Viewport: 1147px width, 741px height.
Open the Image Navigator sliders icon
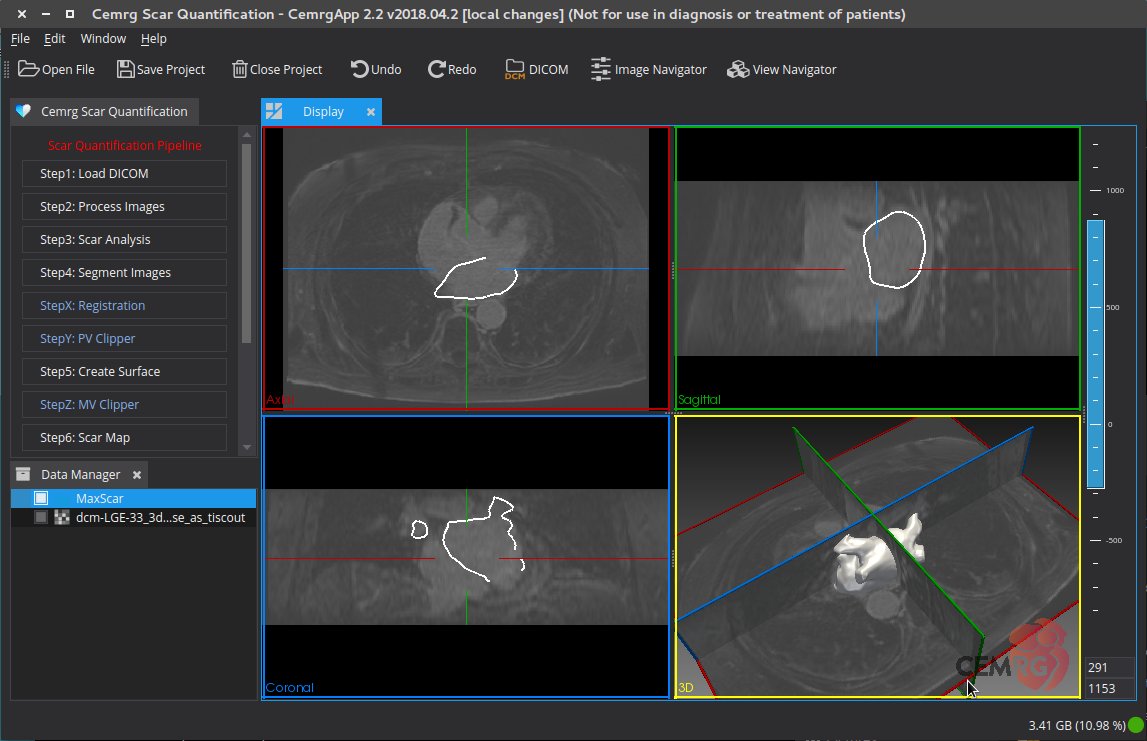pyautogui.click(x=601, y=69)
